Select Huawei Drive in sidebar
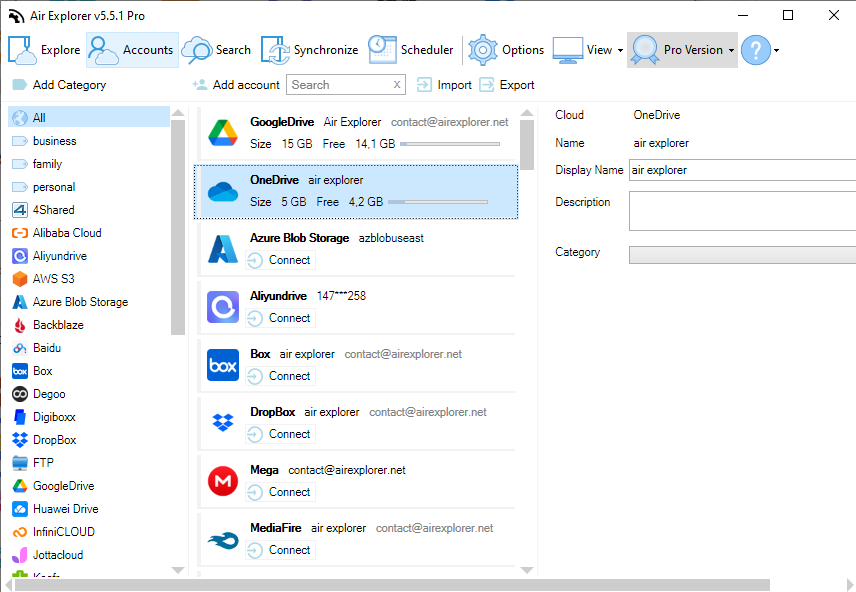 point(89,508)
